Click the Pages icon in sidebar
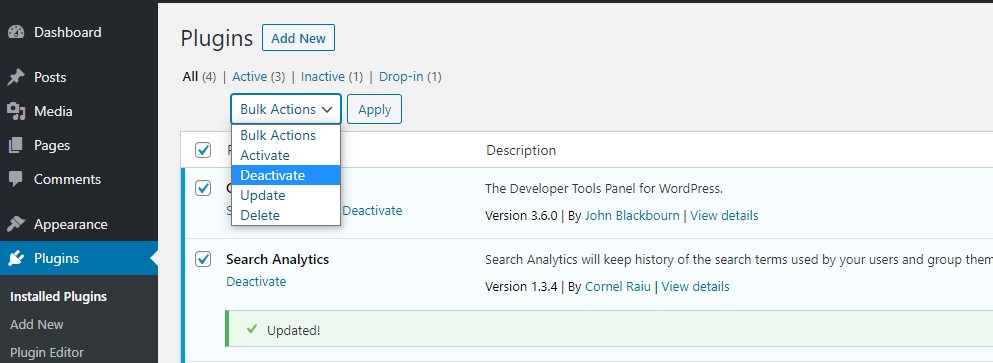The image size is (993, 363). click(16, 146)
